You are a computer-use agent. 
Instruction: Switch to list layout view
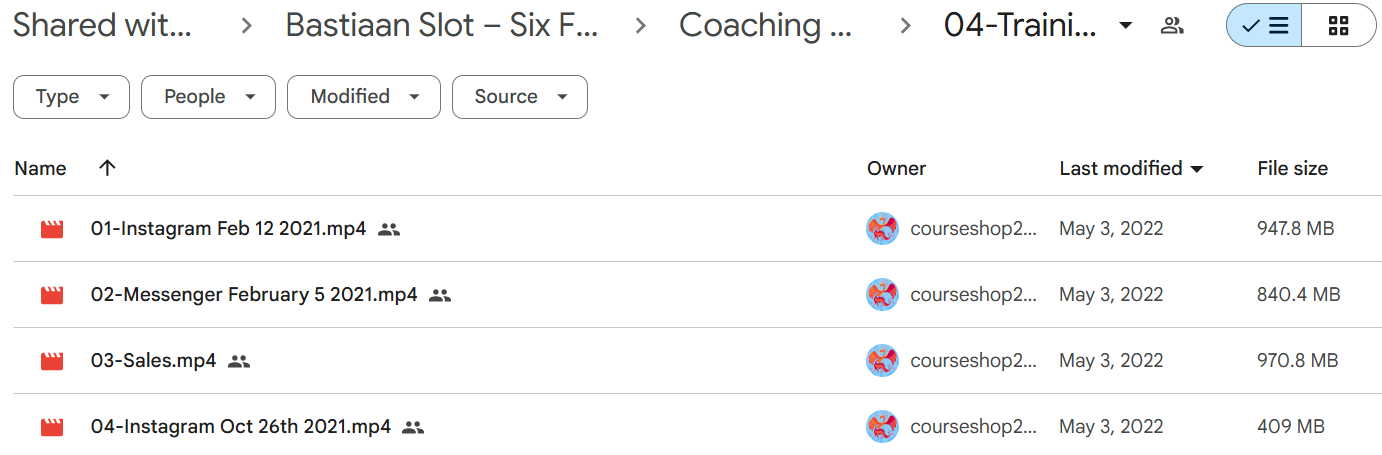[x=1264, y=26]
